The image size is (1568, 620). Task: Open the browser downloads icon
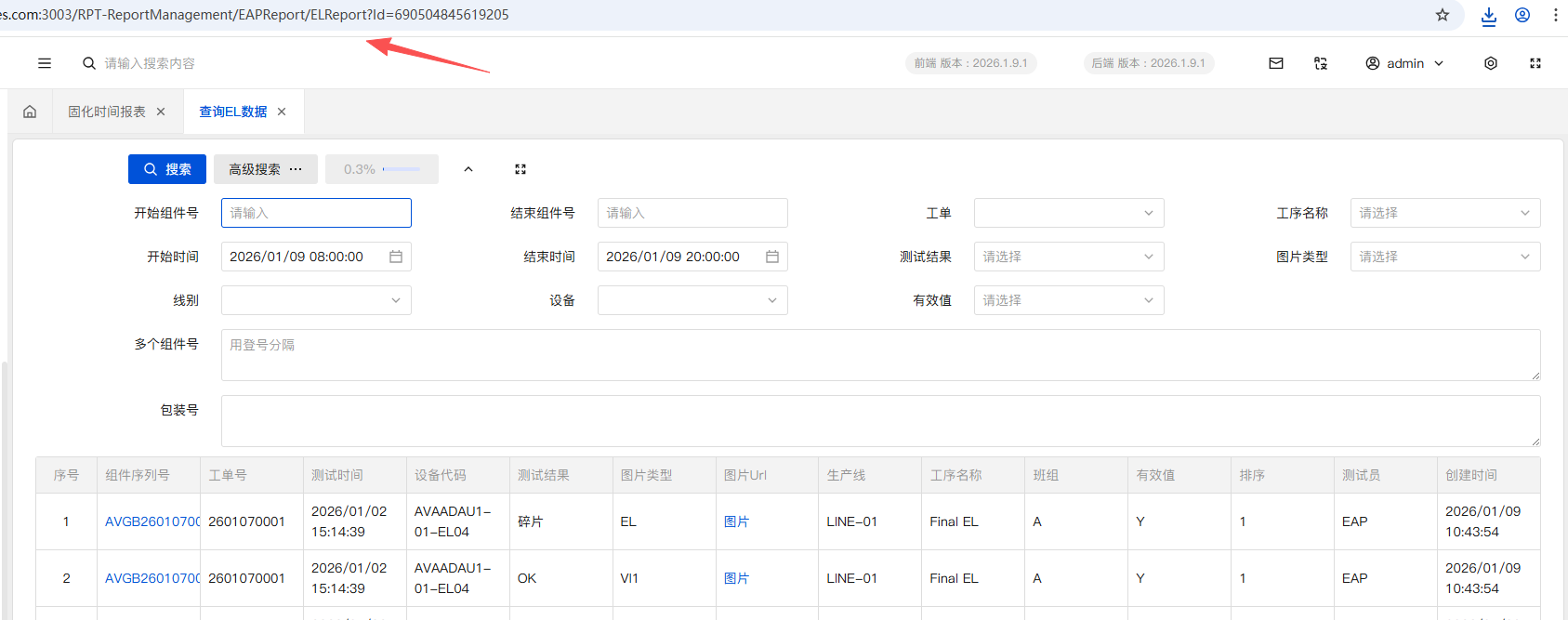pyautogui.click(x=1489, y=16)
